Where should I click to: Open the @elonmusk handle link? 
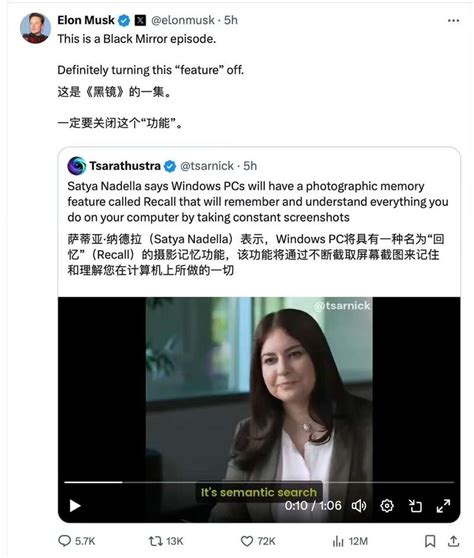[x=183, y=20]
